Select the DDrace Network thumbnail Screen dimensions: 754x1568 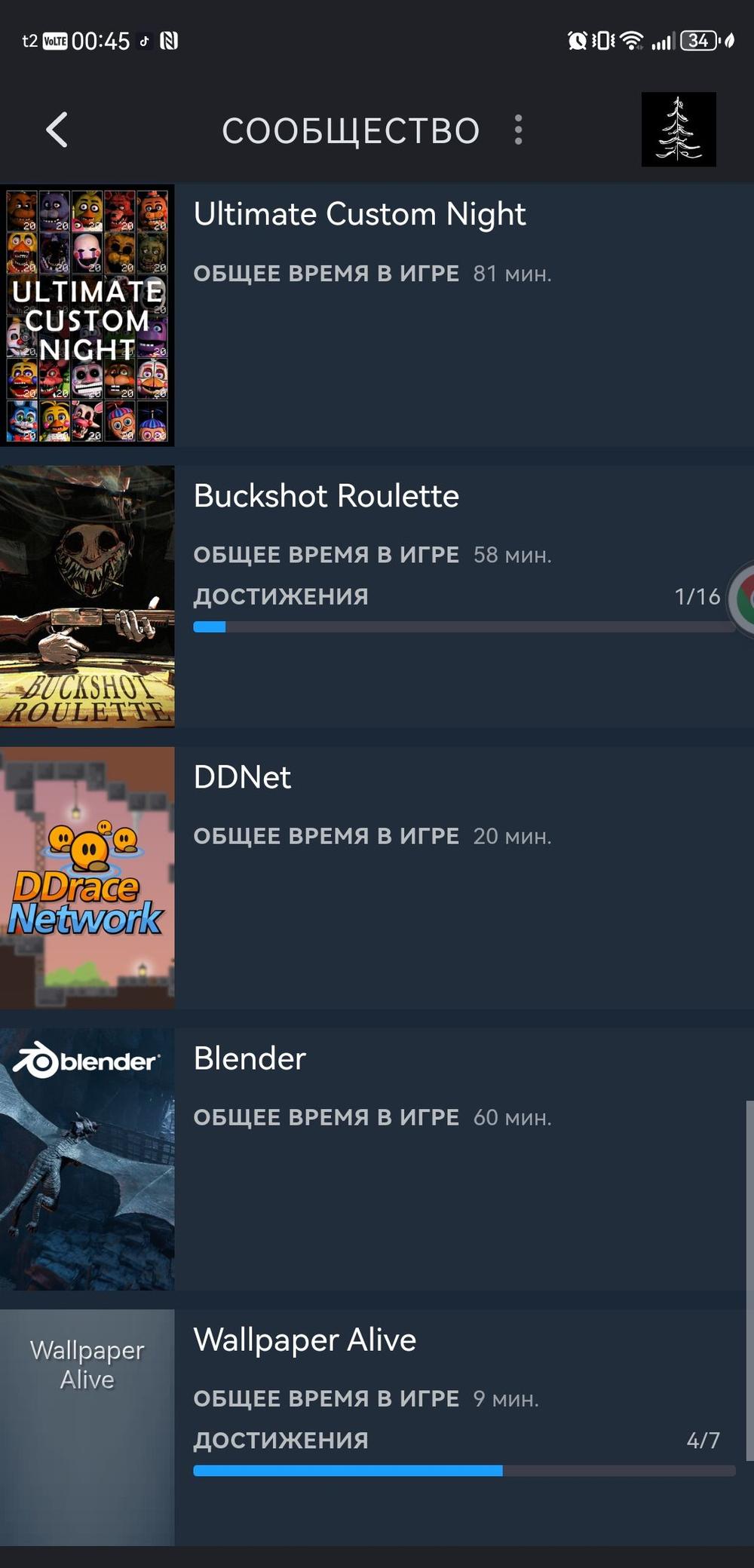(x=87, y=877)
